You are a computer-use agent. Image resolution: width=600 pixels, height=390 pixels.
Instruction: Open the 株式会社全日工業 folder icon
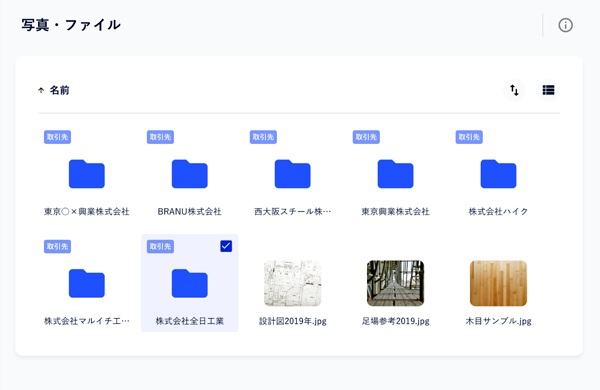pos(190,283)
